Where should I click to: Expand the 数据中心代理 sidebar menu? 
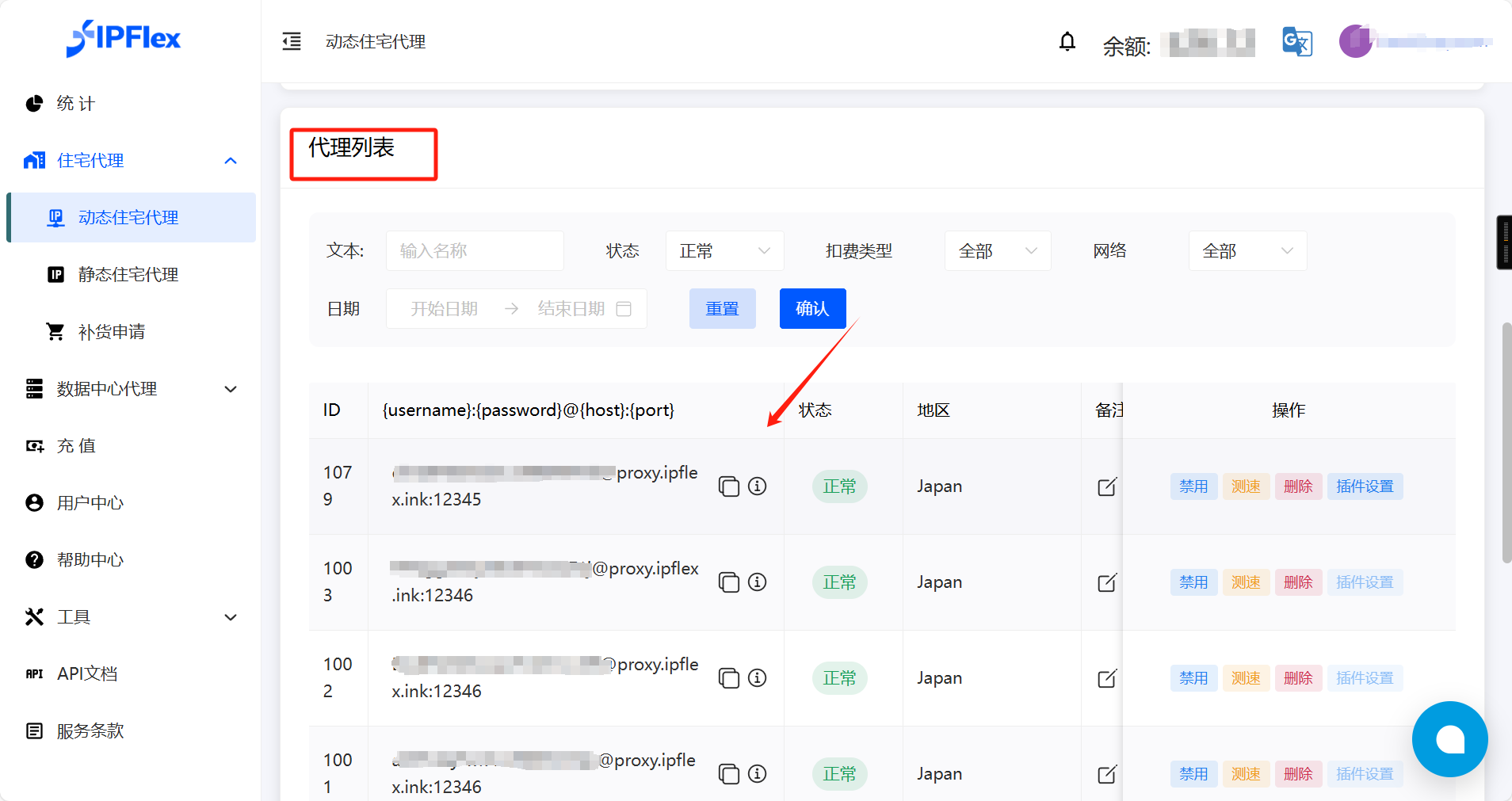tap(131, 389)
